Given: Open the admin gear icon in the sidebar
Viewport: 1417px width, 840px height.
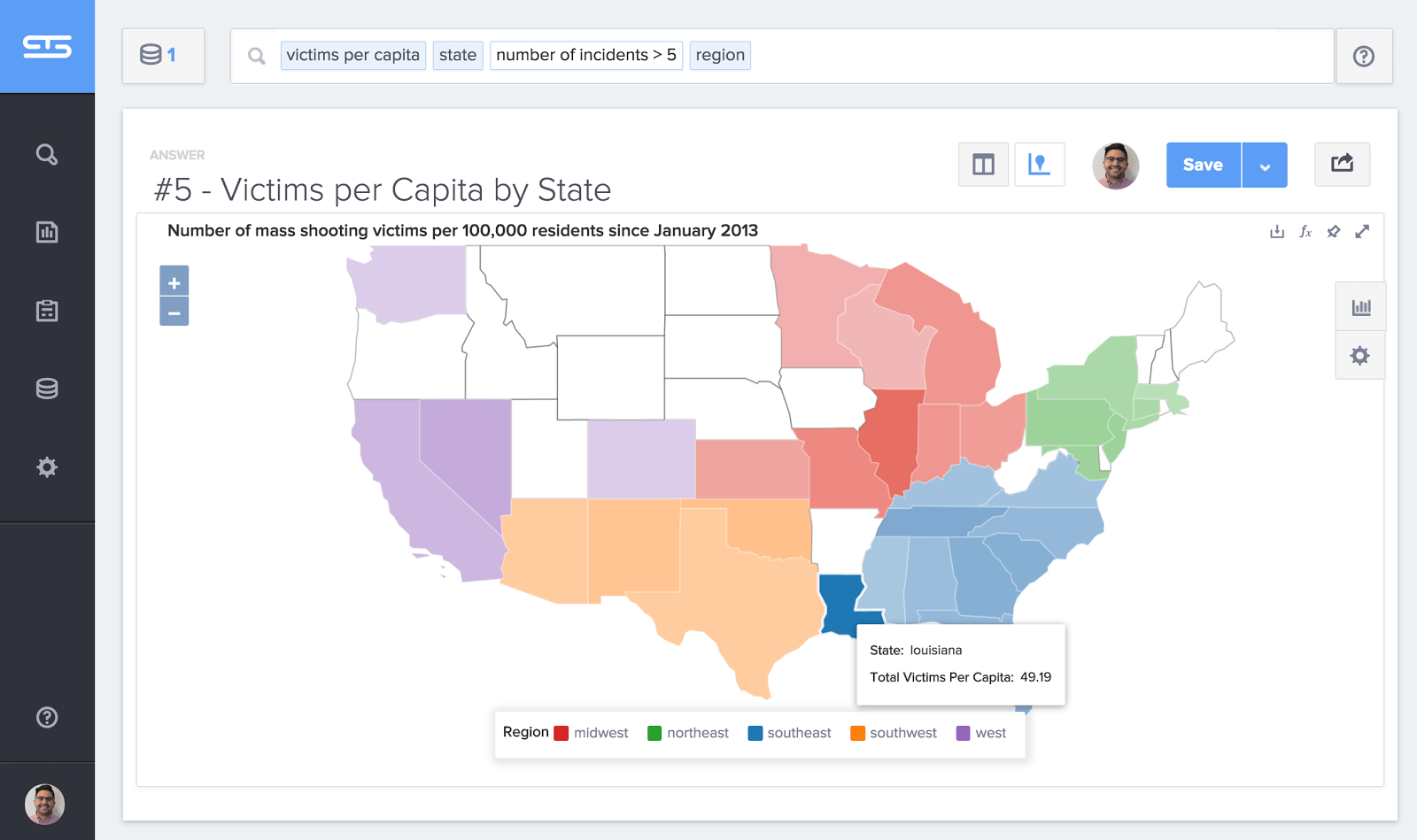Looking at the screenshot, I should tap(47, 467).
